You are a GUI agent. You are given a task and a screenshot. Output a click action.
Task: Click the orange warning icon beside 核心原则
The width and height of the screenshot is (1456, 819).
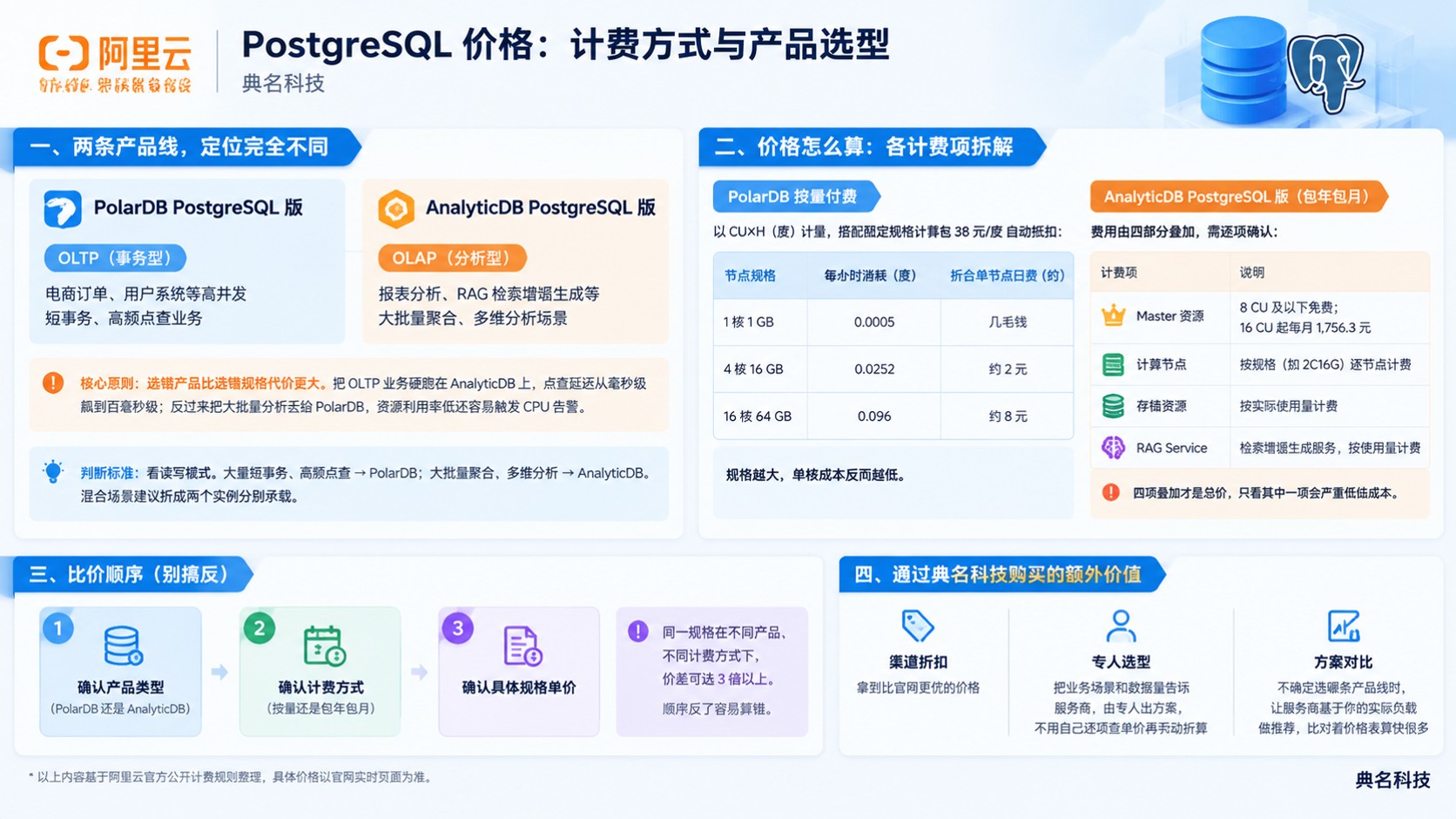(53, 382)
